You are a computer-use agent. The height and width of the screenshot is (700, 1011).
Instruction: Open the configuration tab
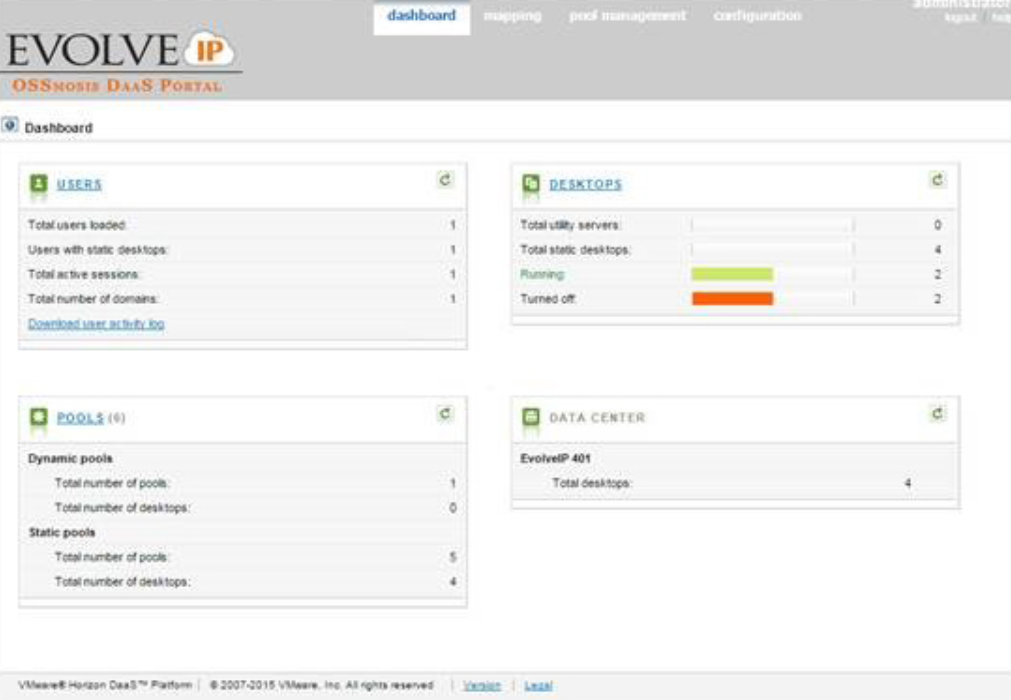(x=758, y=17)
